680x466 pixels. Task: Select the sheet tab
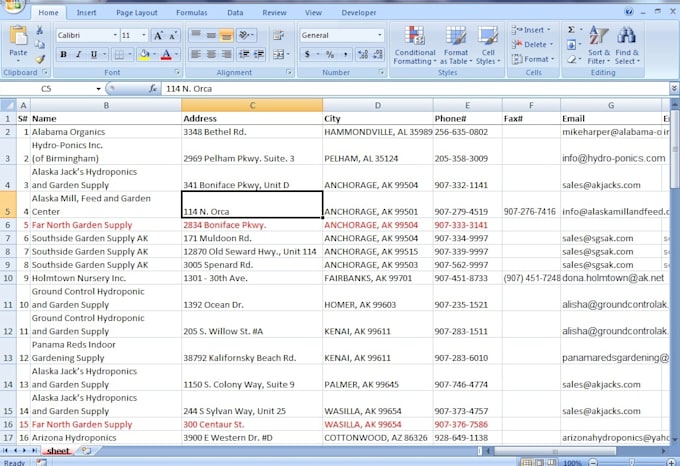pos(58,451)
